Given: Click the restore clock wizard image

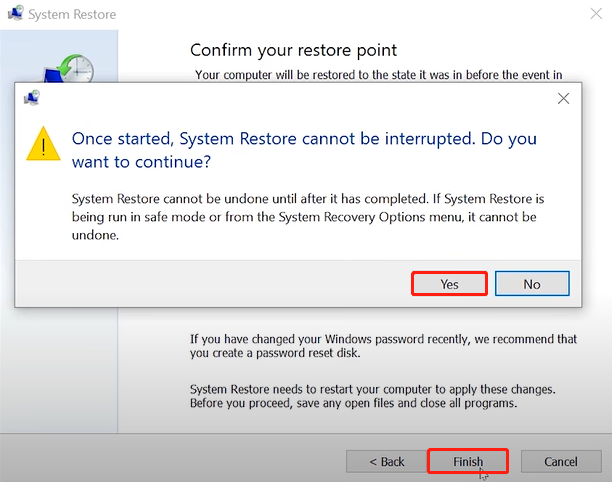Looking at the screenshot, I should click(69, 69).
